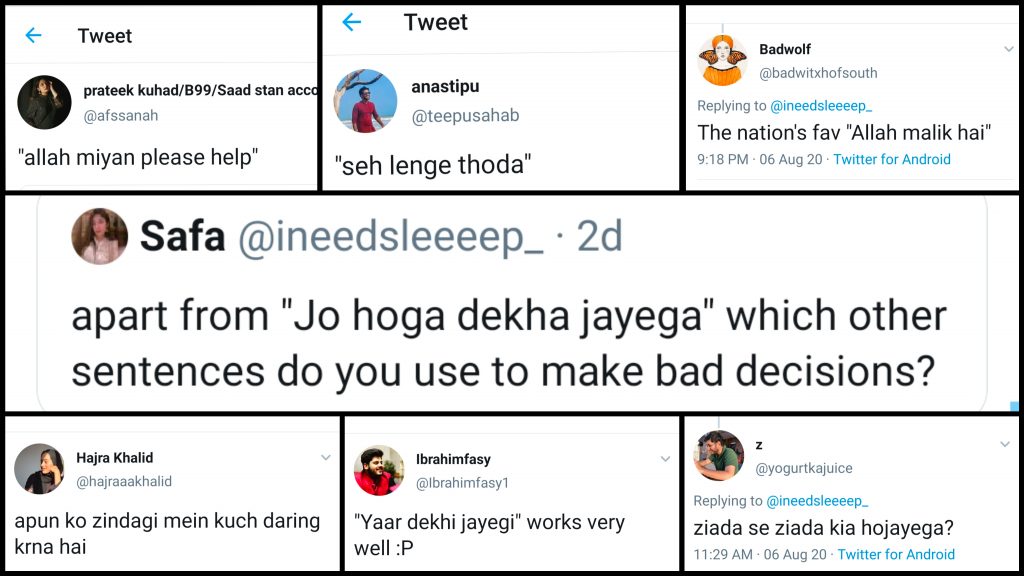Image resolution: width=1024 pixels, height=576 pixels.
Task: Click user z's profile avatar
Action: pyautogui.click(x=719, y=455)
